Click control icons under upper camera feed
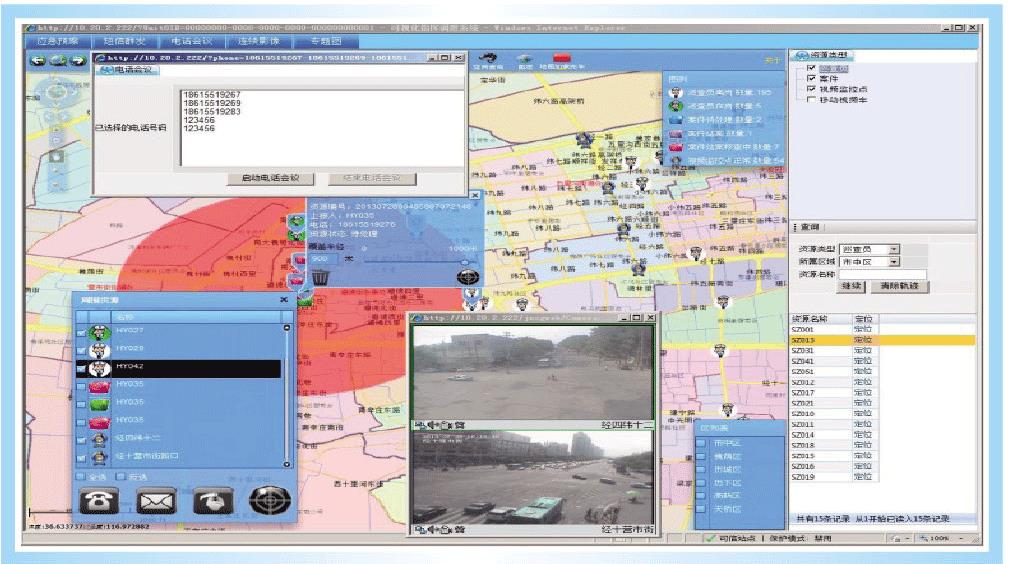 pyautogui.click(x=440, y=425)
